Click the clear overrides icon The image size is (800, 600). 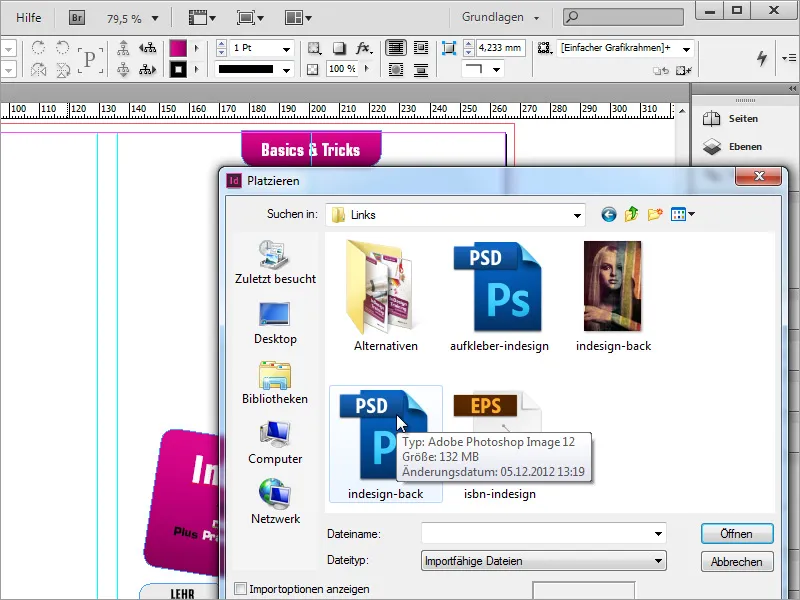(683, 71)
